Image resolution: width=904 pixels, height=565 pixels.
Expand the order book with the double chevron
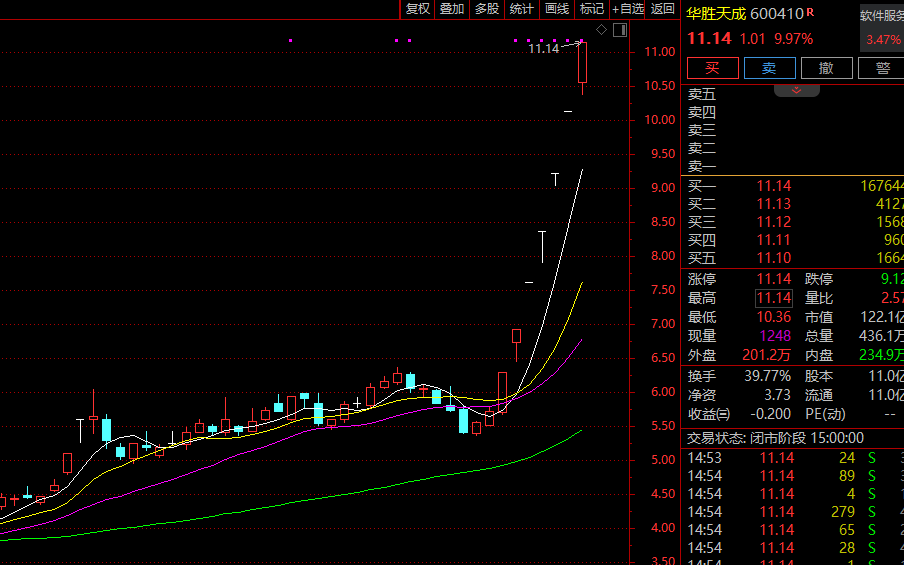[x=797, y=90]
